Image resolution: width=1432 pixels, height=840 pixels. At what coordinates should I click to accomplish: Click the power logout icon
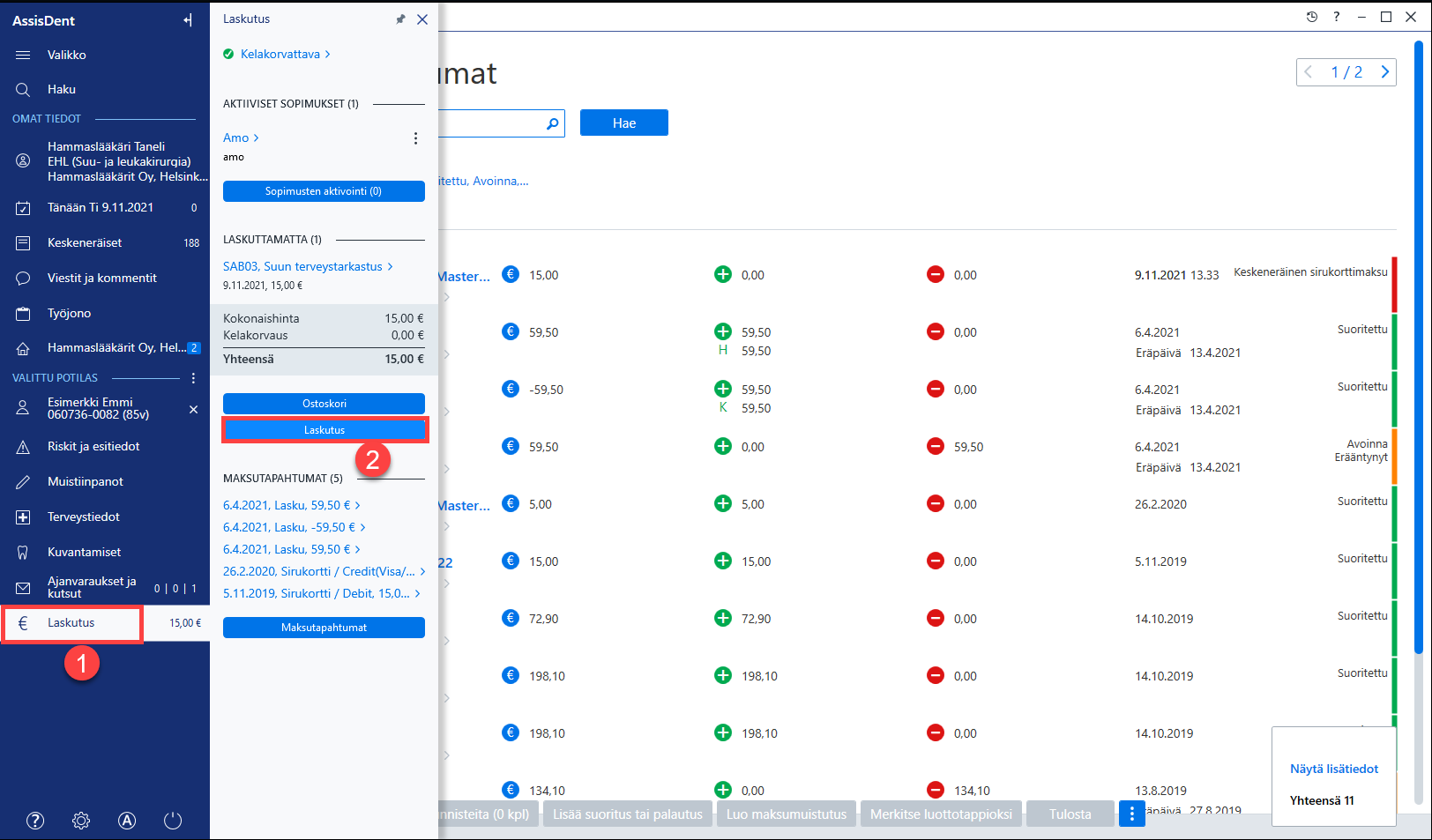[x=173, y=821]
